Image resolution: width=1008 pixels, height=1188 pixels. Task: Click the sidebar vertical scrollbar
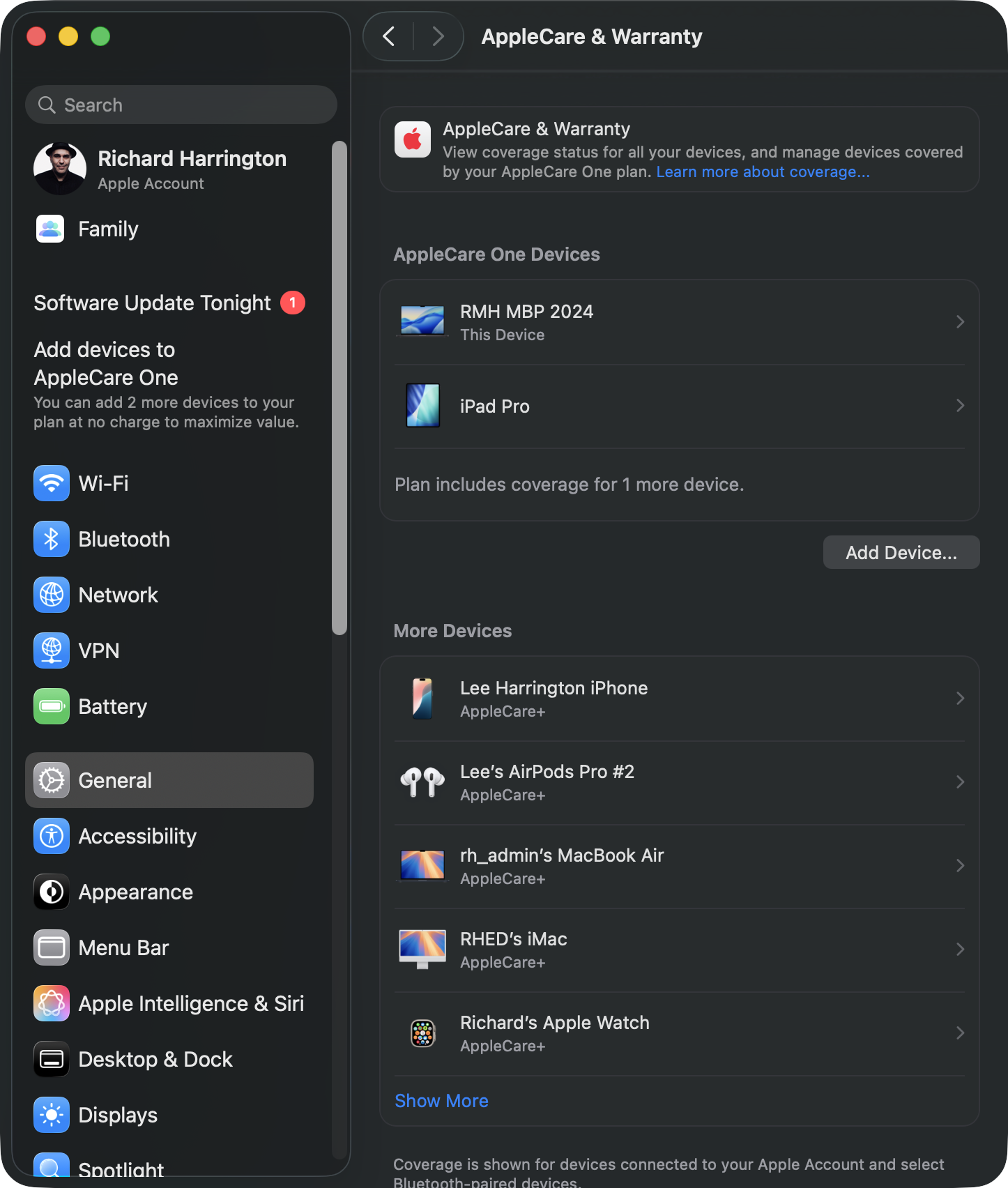(x=339, y=388)
